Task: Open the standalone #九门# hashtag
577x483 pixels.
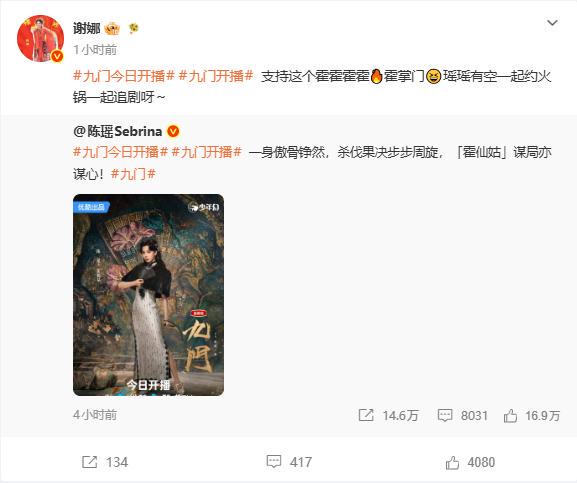Action: coord(133,174)
